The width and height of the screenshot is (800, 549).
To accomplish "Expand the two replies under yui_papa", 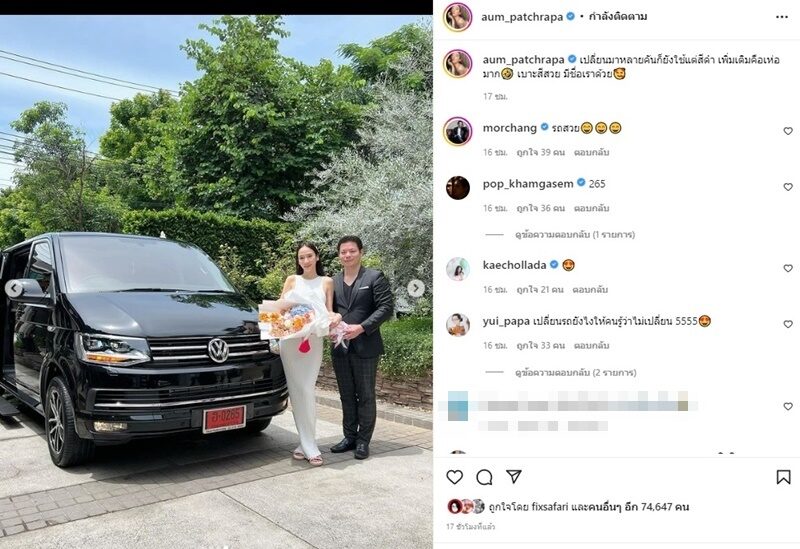I will coord(576,372).
